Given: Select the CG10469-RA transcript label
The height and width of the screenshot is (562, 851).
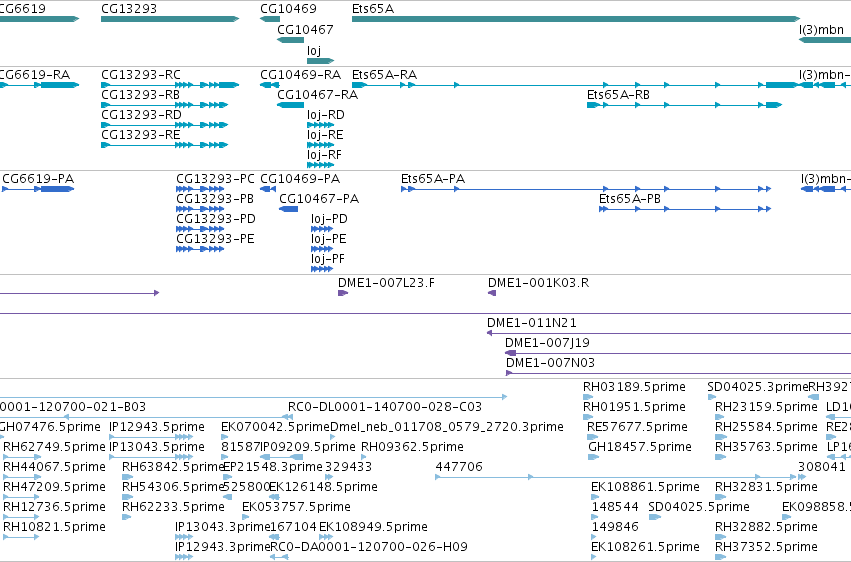Looking at the screenshot, I should (300, 74).
